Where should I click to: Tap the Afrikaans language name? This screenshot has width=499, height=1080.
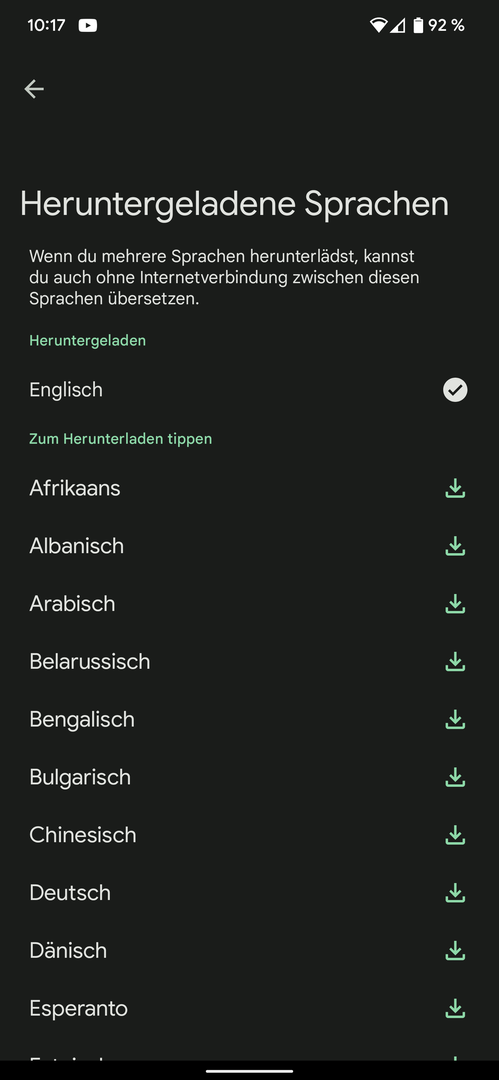pyautogui.click(x=74, y=488)
